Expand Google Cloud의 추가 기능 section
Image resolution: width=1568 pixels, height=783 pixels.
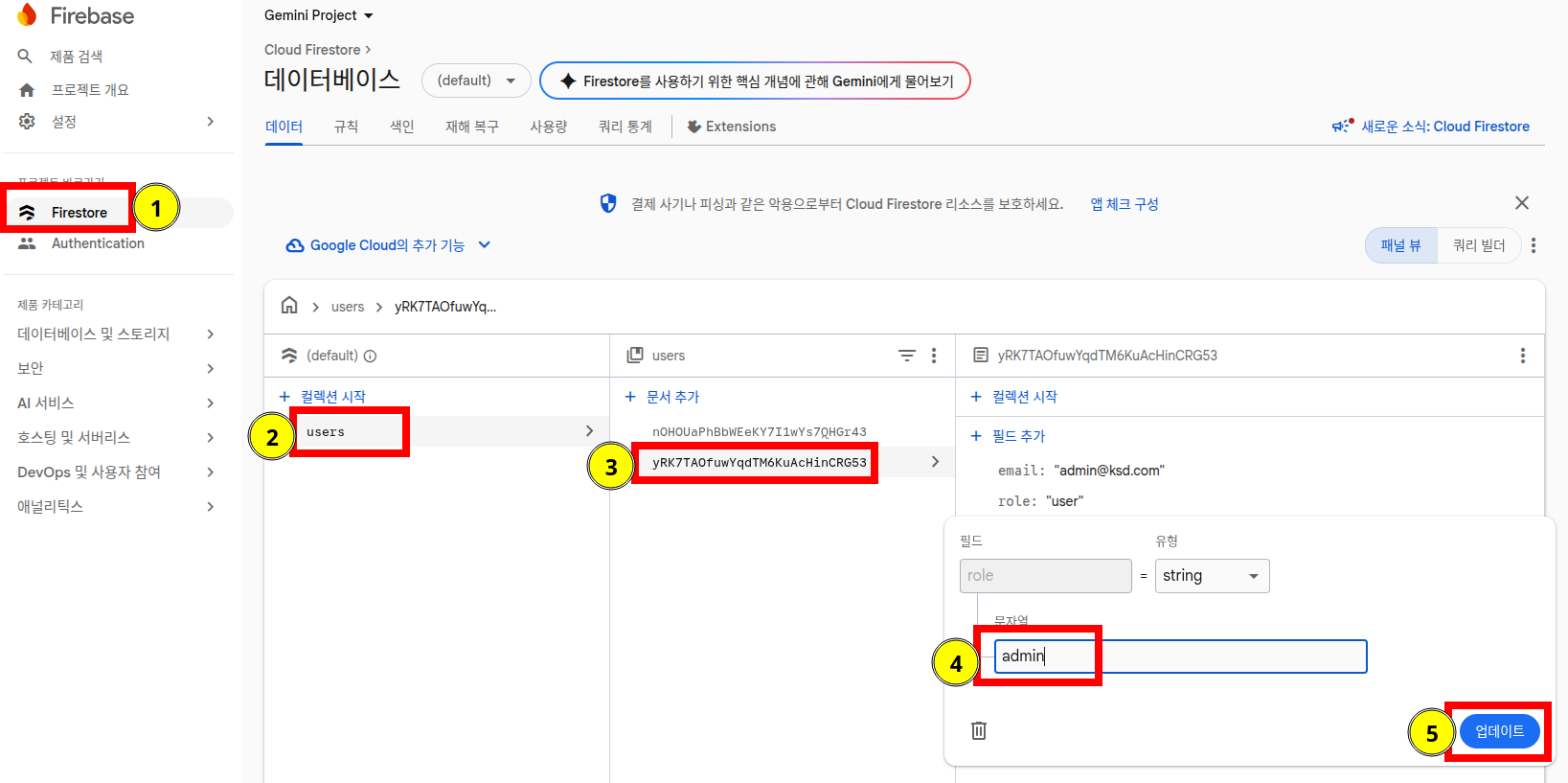pyautogui.click(x=389, y=245)
